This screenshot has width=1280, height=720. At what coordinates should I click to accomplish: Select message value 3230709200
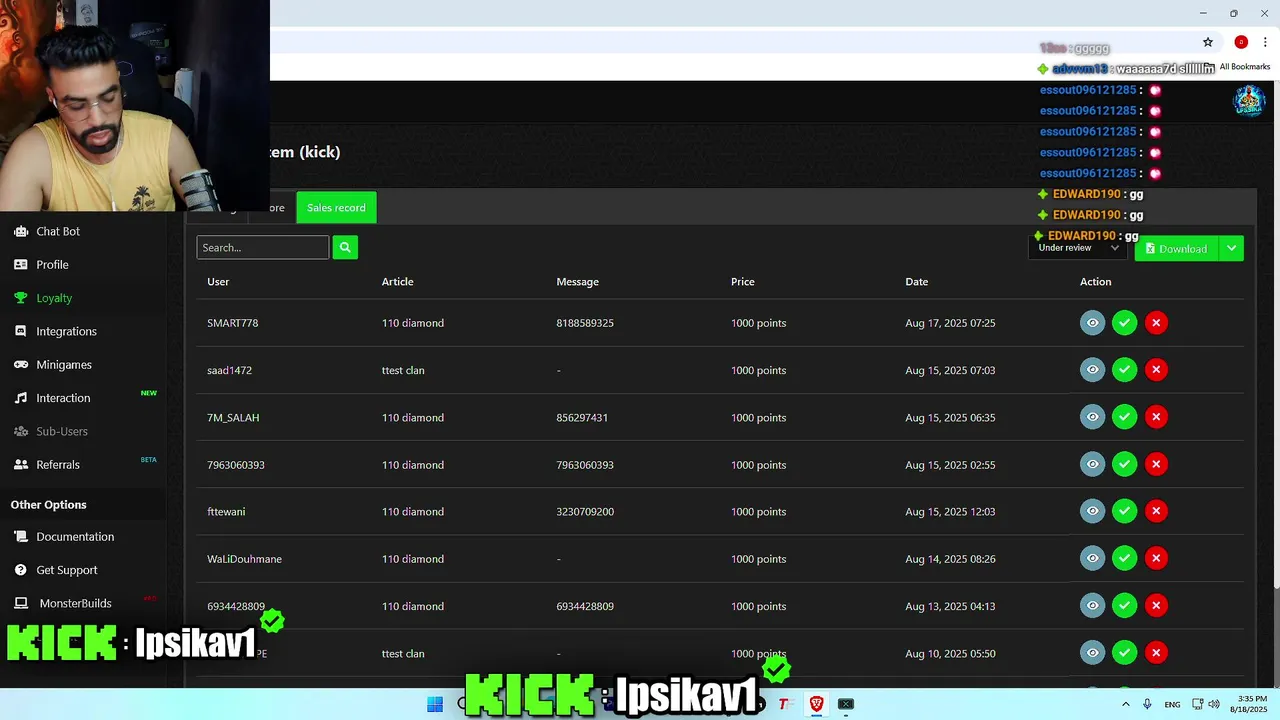point(585,511)
